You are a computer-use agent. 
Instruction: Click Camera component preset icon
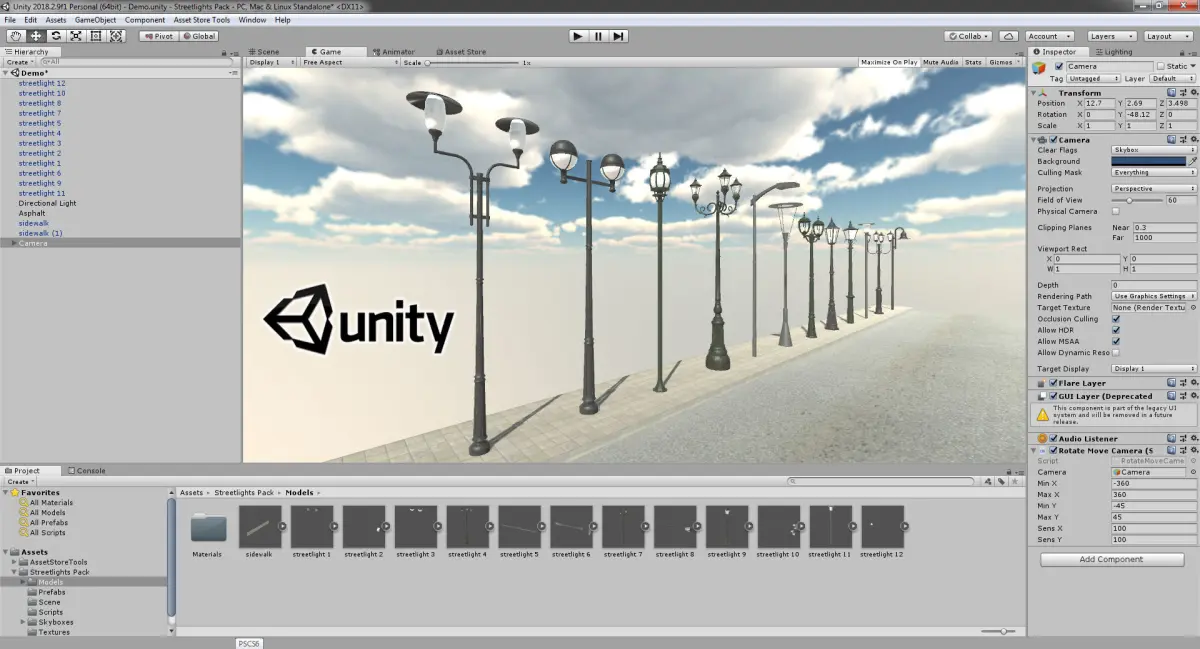(1182, 139)
